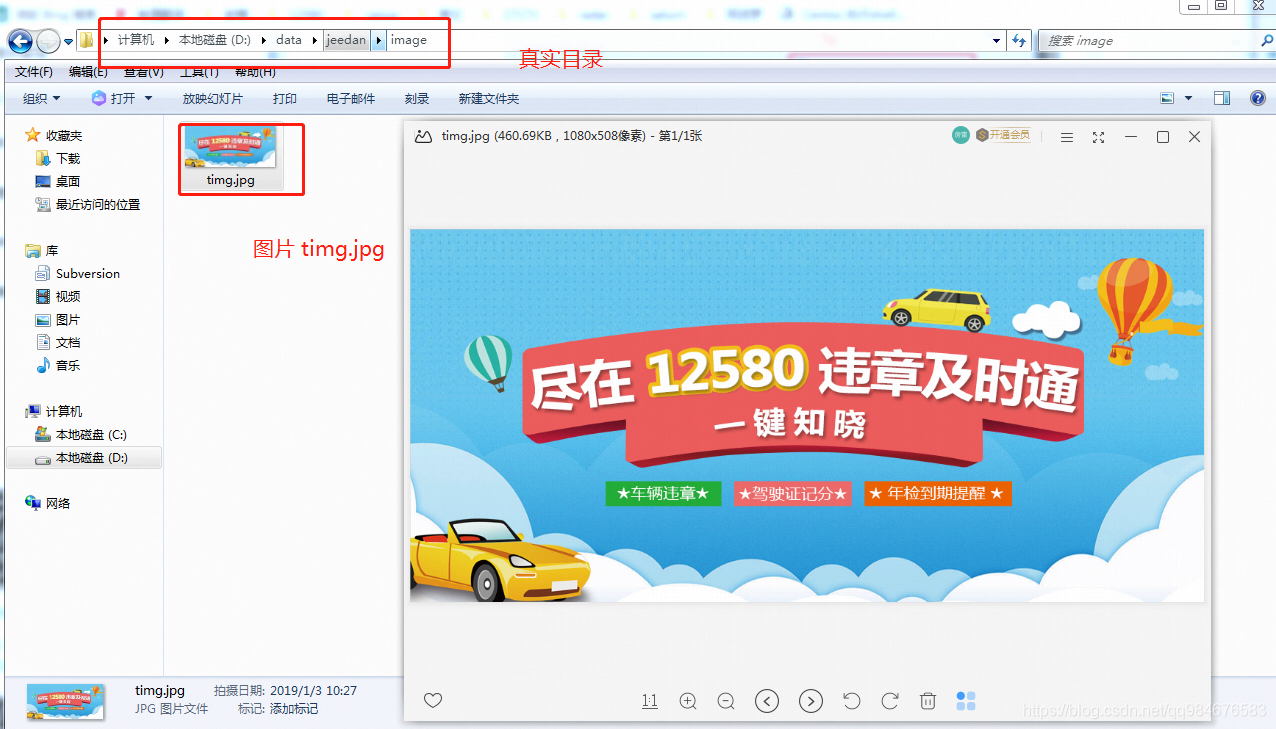Open the 图片 library
The width and height of the screenshot is (1276, 729).
tap(68, 319)
